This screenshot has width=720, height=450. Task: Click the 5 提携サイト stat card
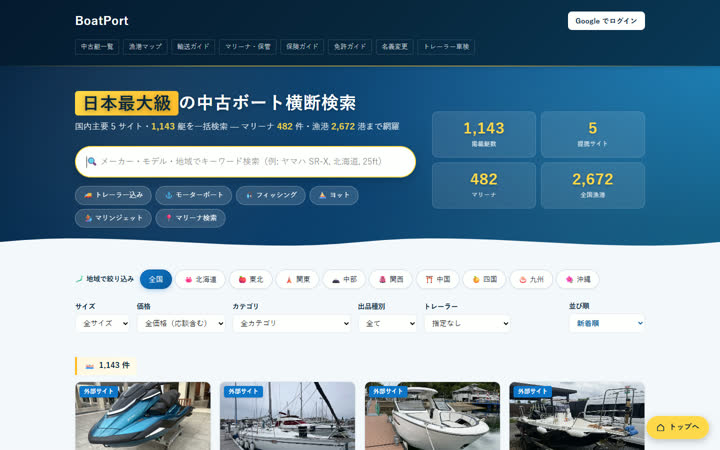click(593, 134)
